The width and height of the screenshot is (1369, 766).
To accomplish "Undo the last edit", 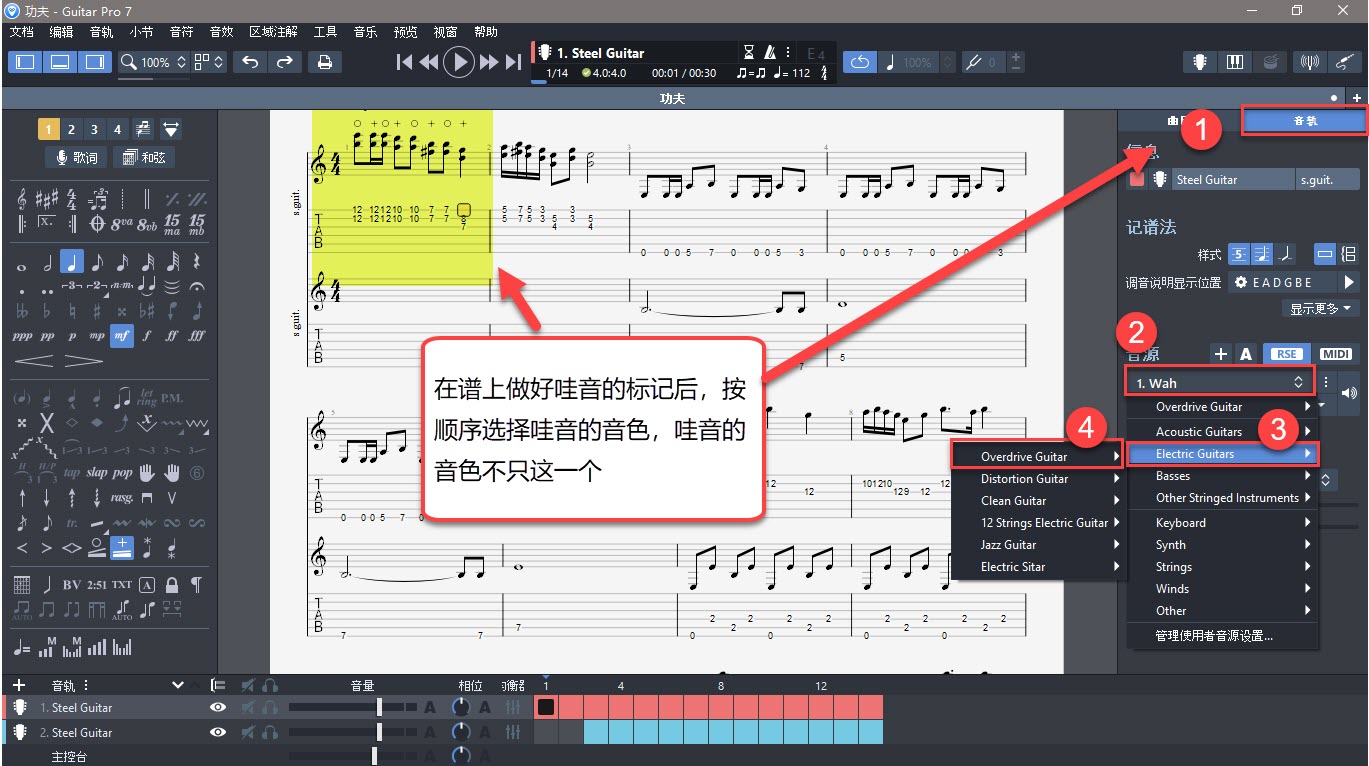I will [x=250, y=62].
